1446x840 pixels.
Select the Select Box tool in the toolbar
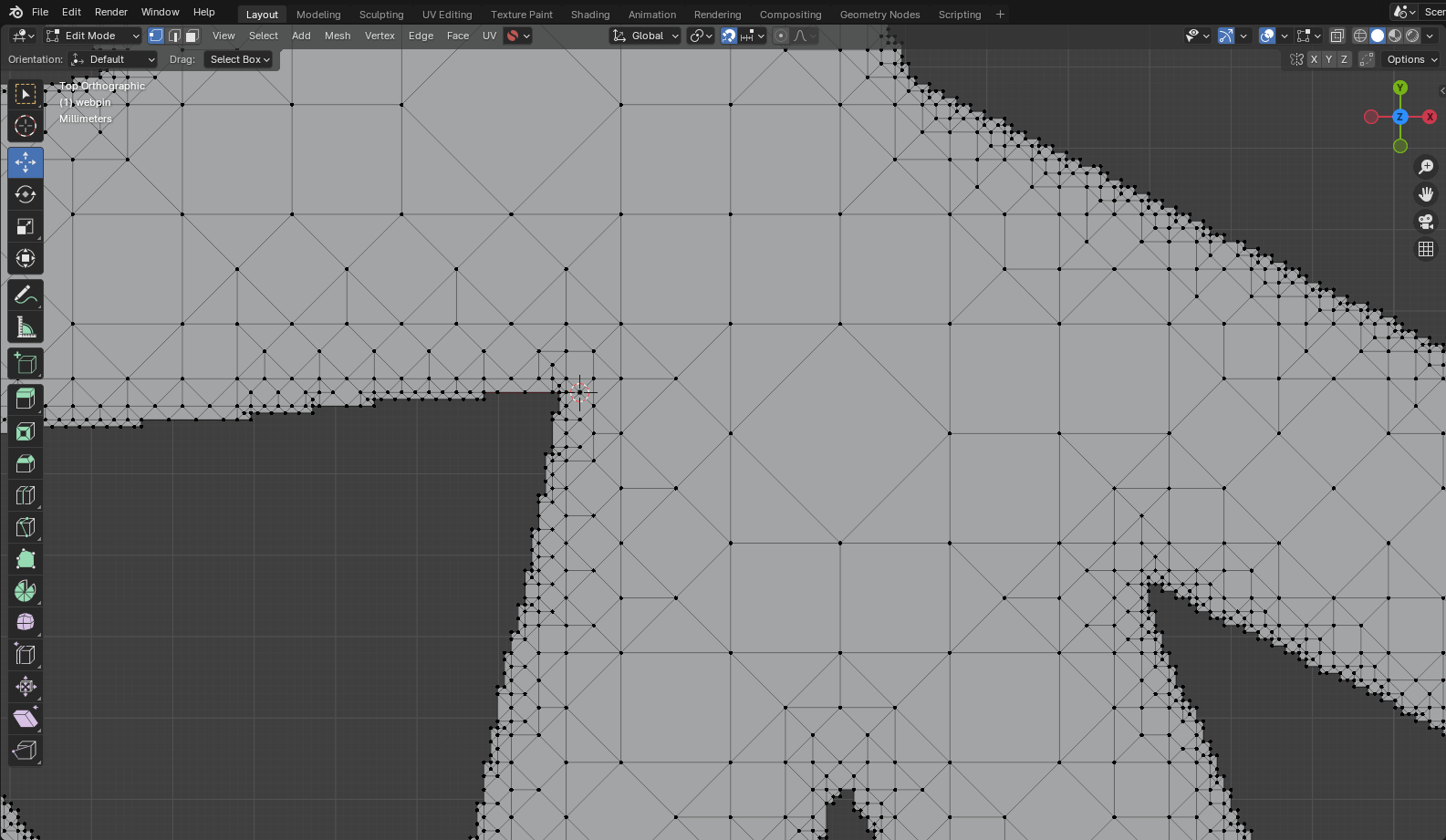click(x=26, y=94)
